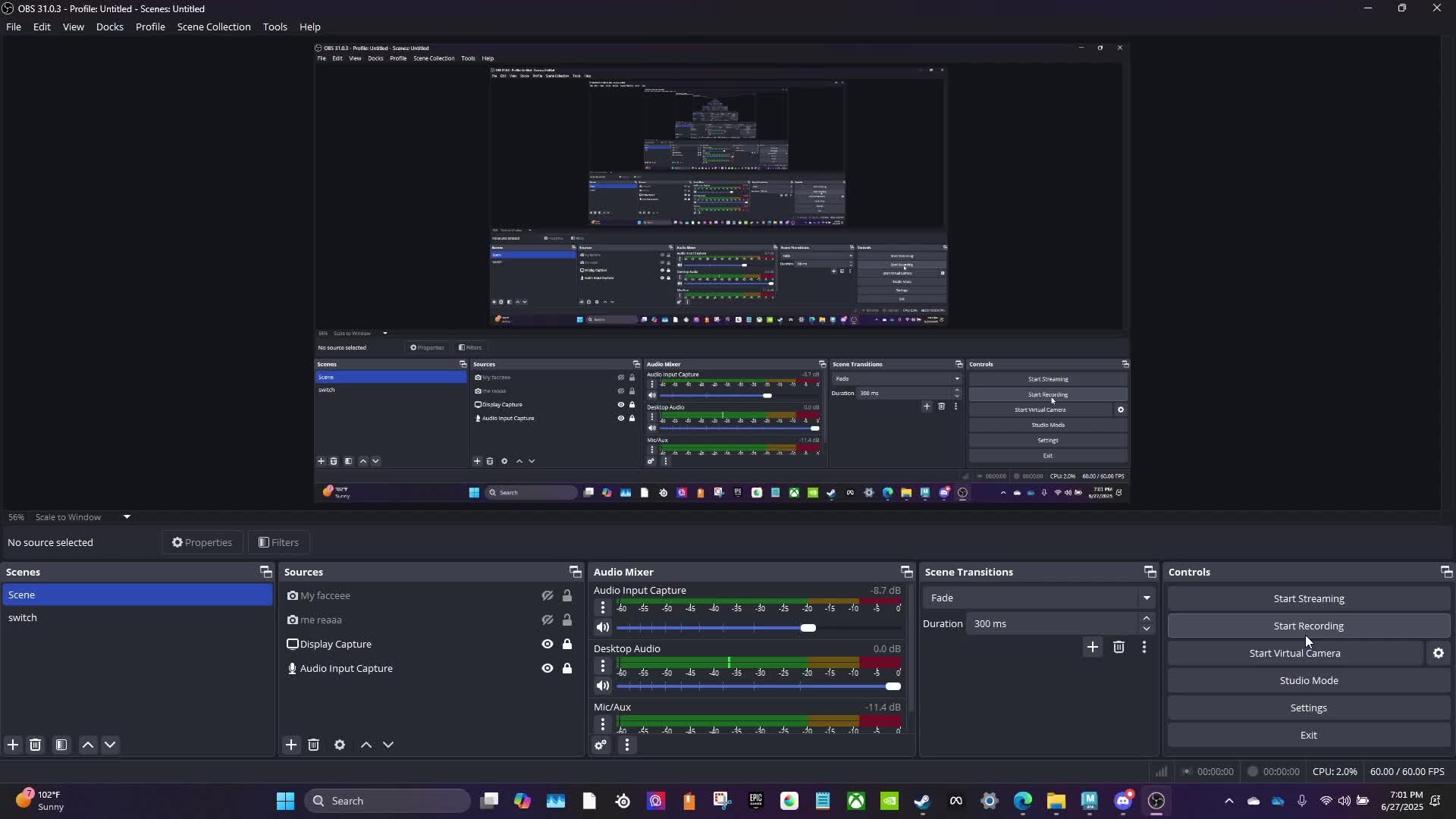Open virtual camera settings gear icon

(x=1439, y=654)
